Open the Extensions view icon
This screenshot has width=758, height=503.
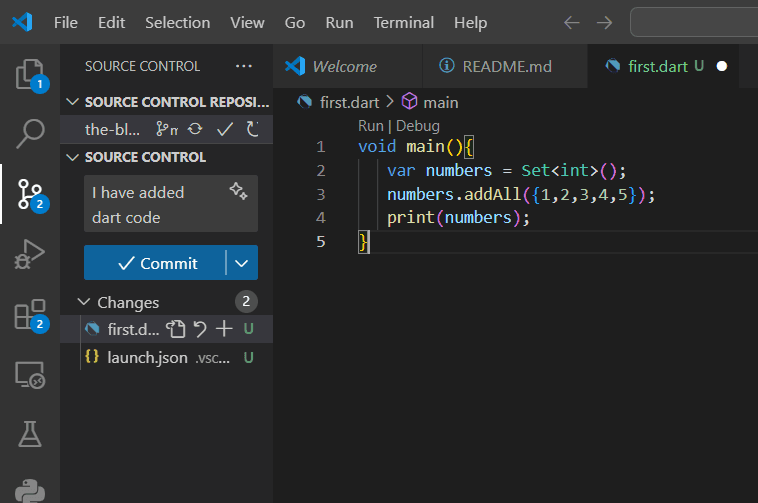point(29,314)
